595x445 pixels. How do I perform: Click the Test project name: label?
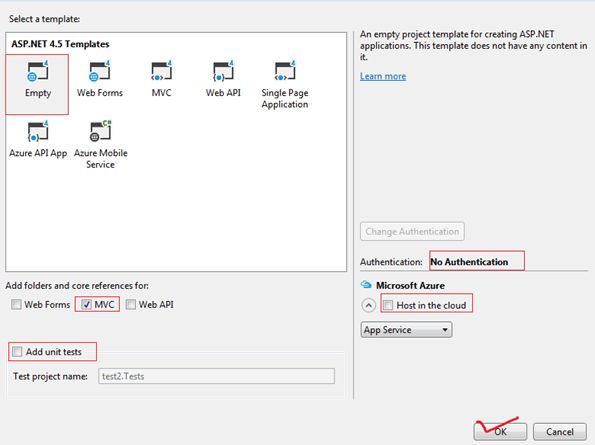50,376
